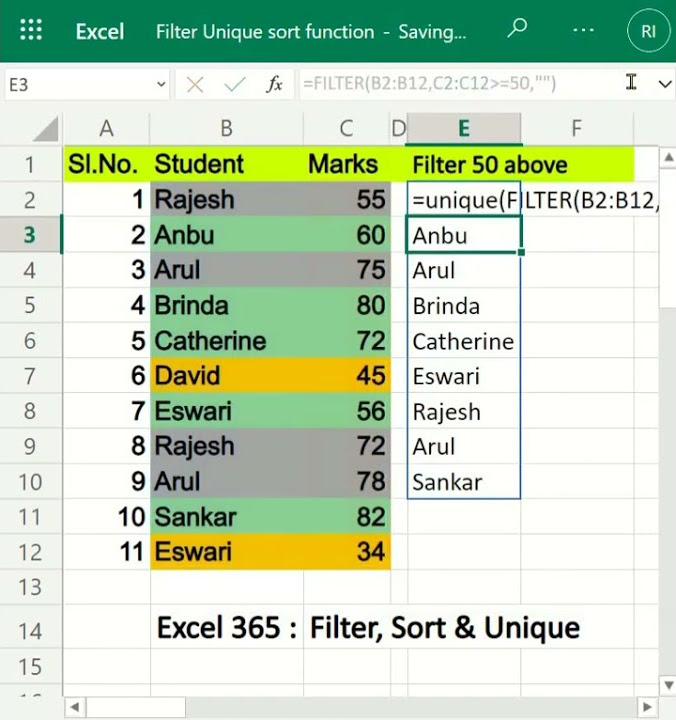Select the marks cell showing 82
The width and height of the screenshot is (676, 720).
click(346, 517)
